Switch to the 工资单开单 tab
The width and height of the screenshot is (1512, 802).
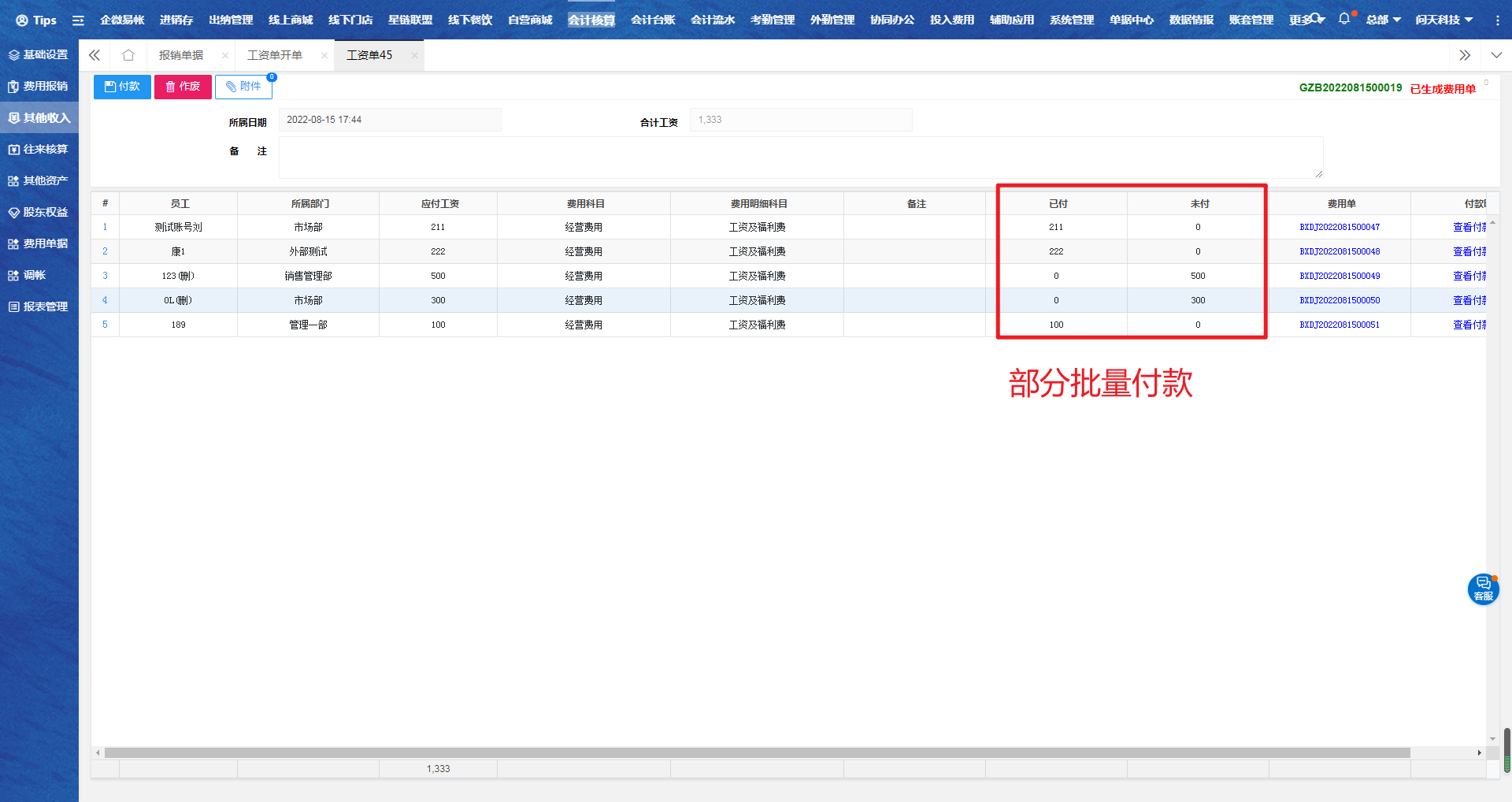[x=275, y=55]
